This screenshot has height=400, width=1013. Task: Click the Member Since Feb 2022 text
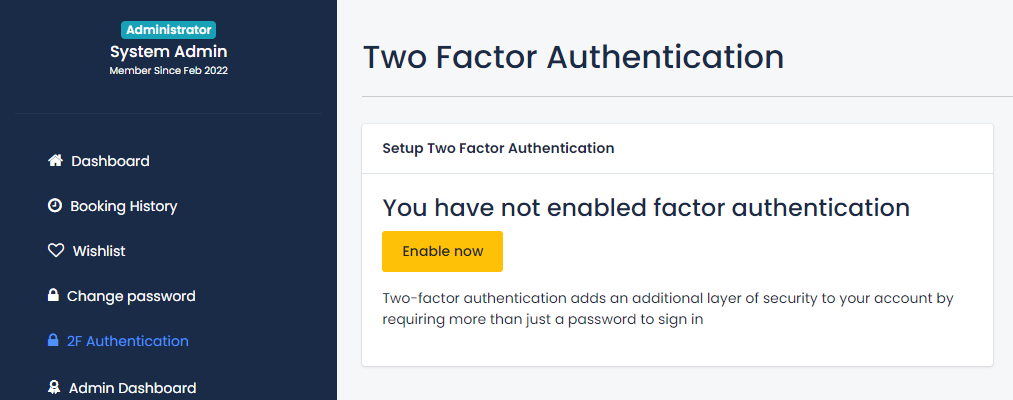point(169,70)
